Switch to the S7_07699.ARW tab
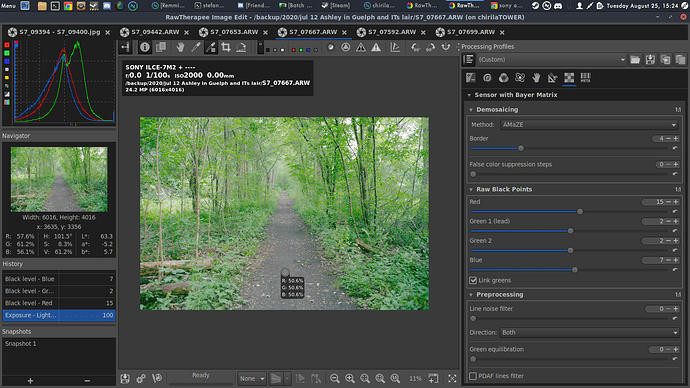This screenshot has height=388, width=690. [471, 32]
